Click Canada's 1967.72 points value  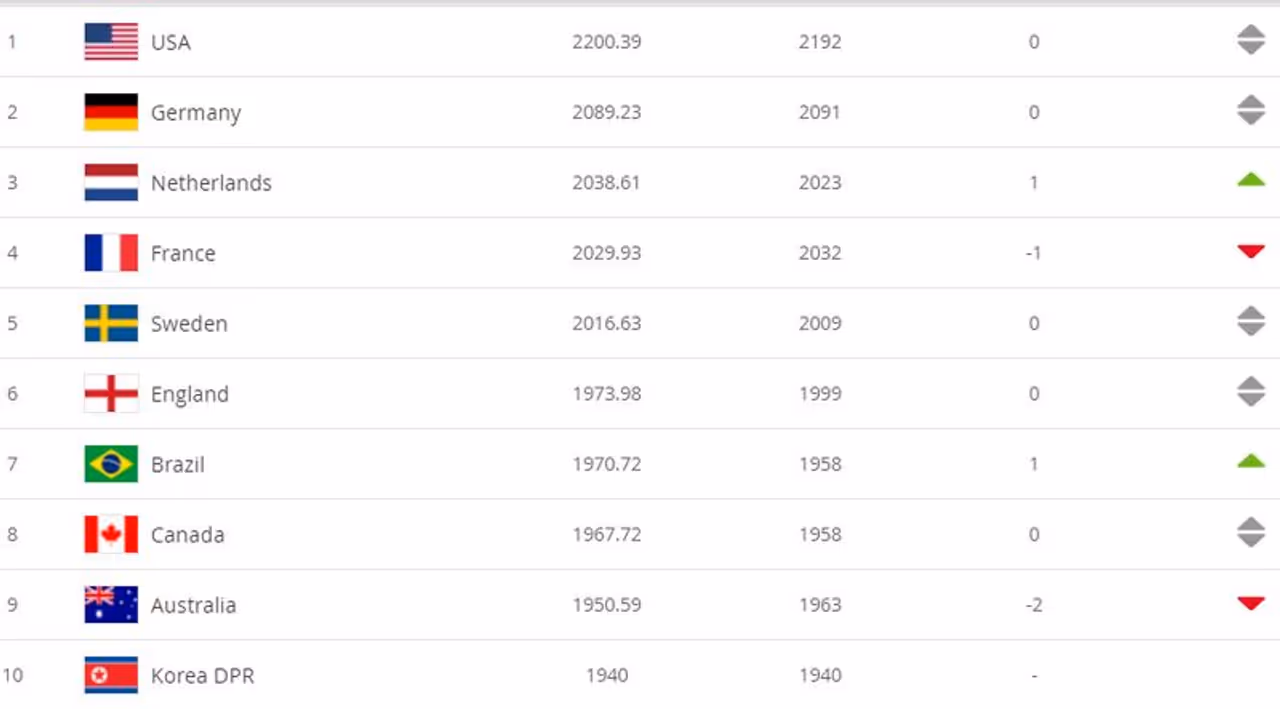[607, 535]
